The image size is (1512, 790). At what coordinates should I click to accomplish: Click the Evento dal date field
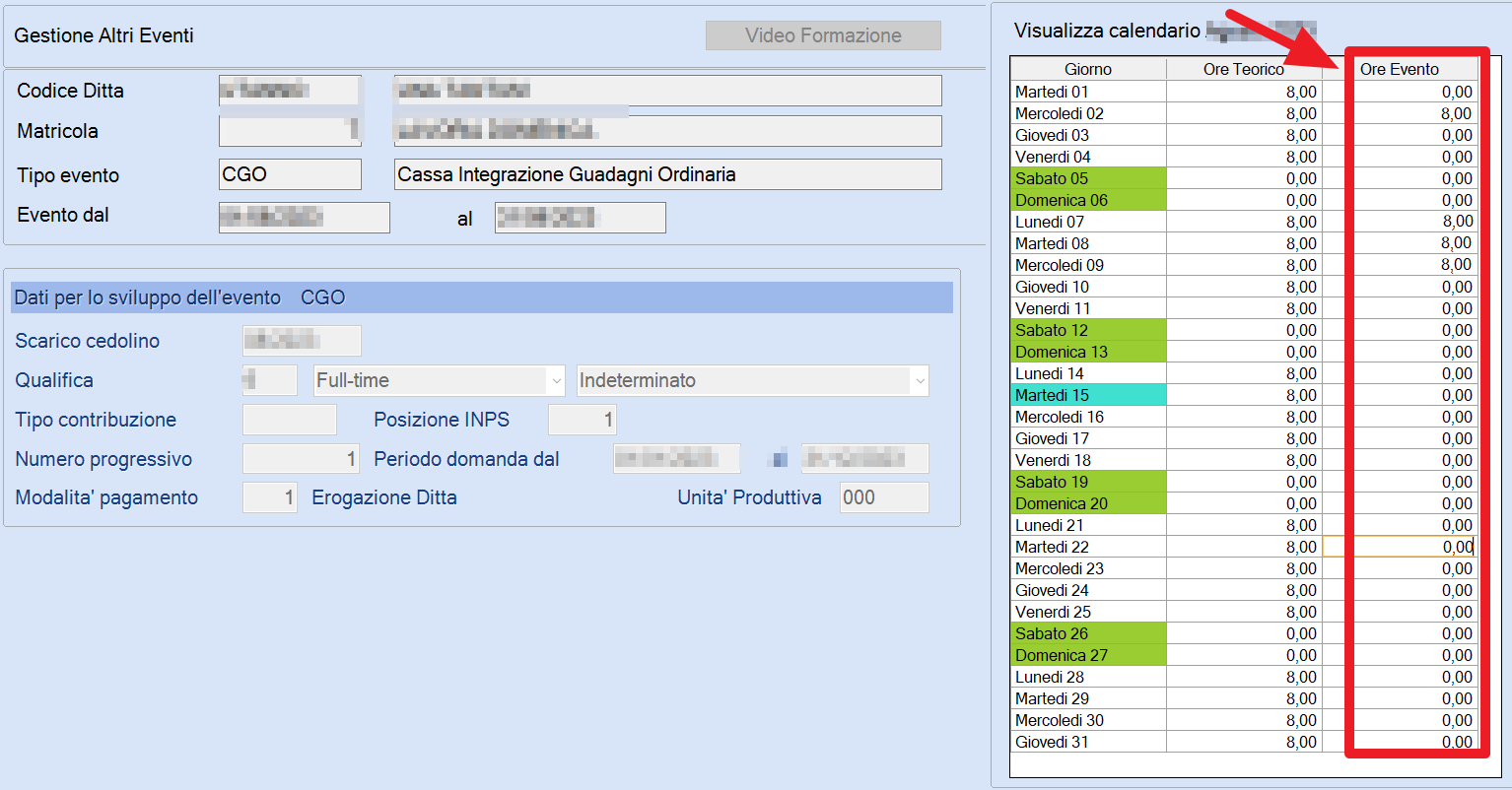(305, 218)
